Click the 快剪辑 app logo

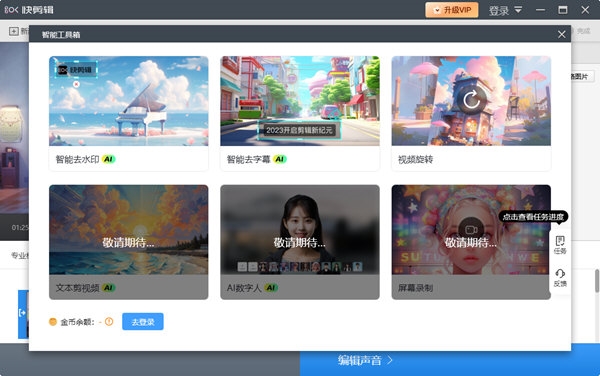[x=29, y=10]
